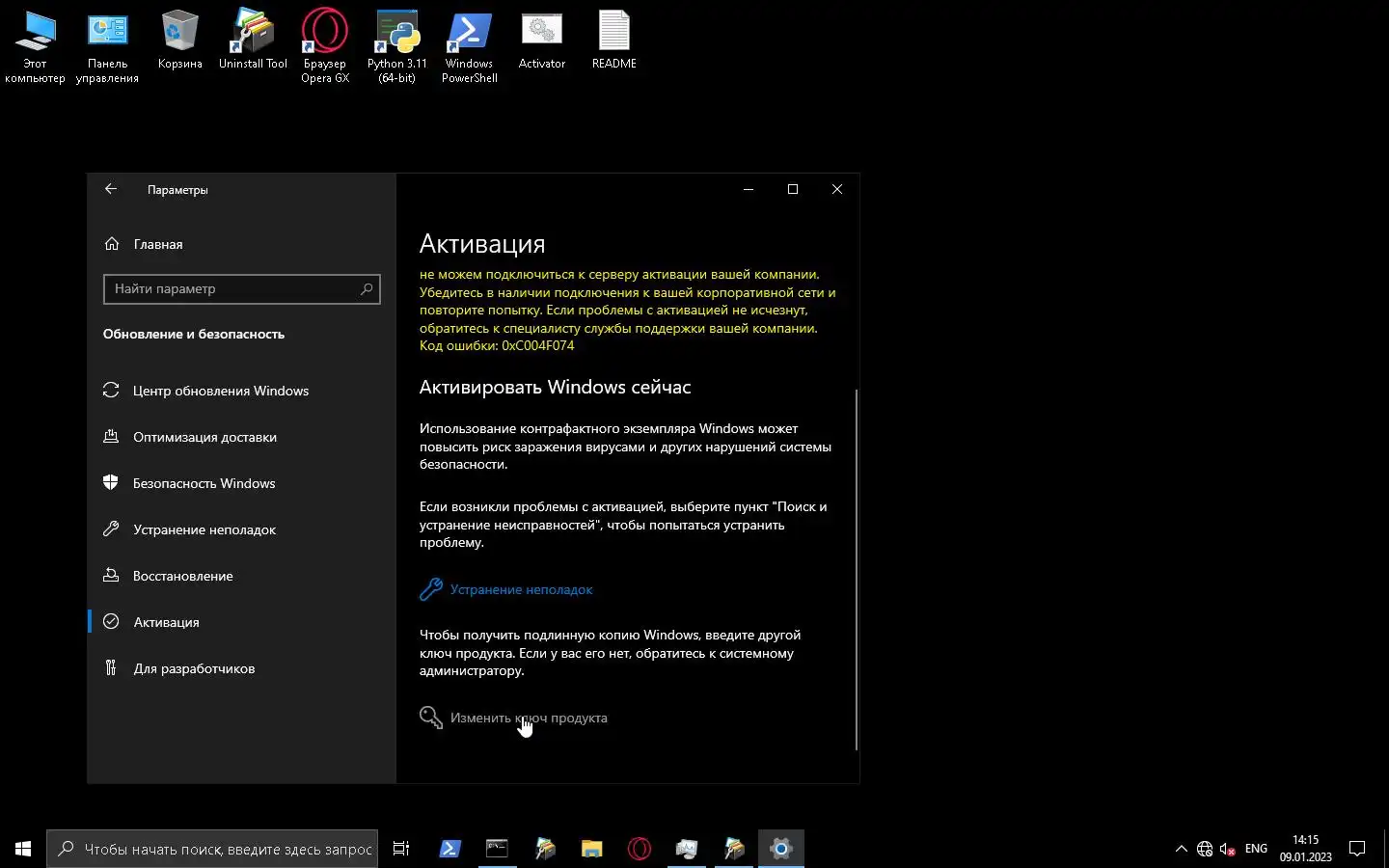Click the Центр обновления Windows refresh icon
1389x868 pixels.
(x=111, y=390)
